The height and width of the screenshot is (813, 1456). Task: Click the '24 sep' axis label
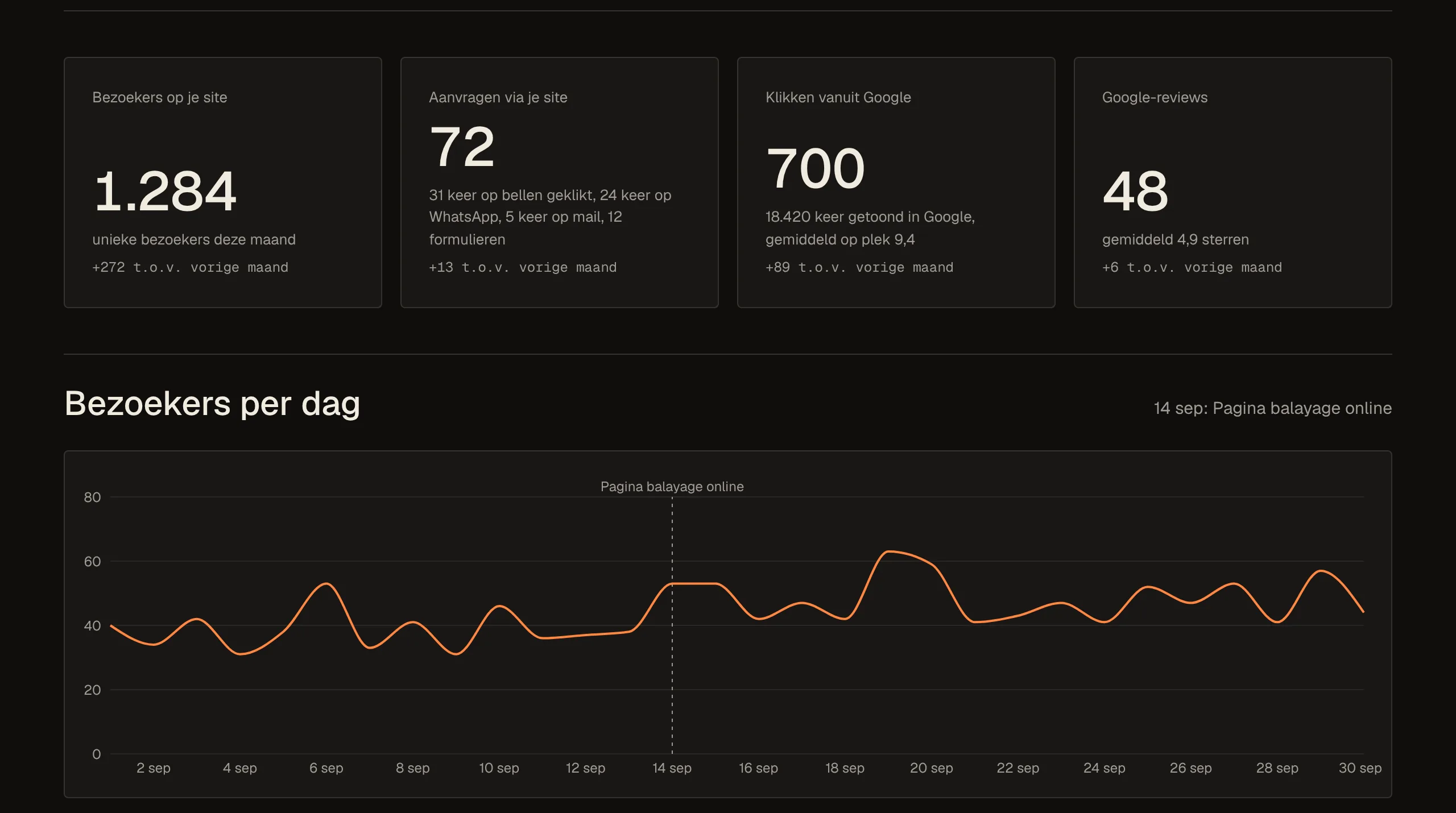pyautogui.click(x=1105, y=768)
